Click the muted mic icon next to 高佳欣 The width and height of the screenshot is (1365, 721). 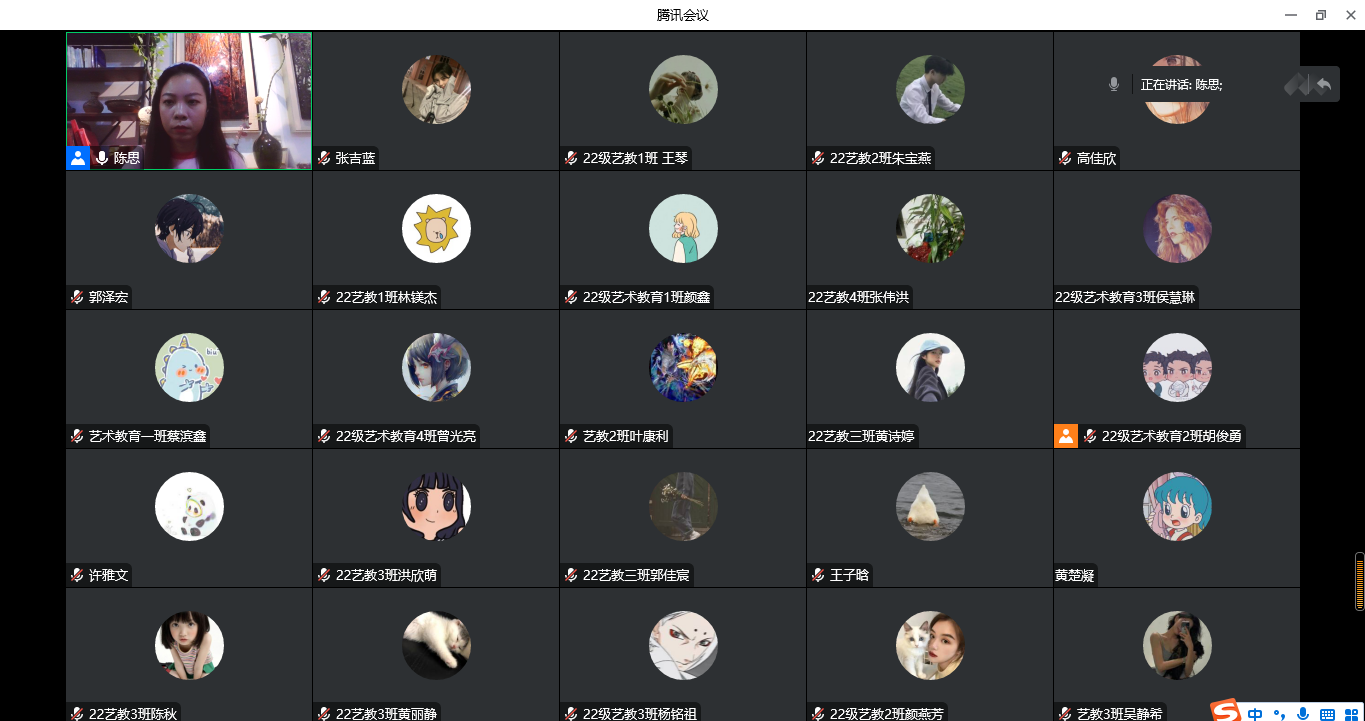[1065, 158]
